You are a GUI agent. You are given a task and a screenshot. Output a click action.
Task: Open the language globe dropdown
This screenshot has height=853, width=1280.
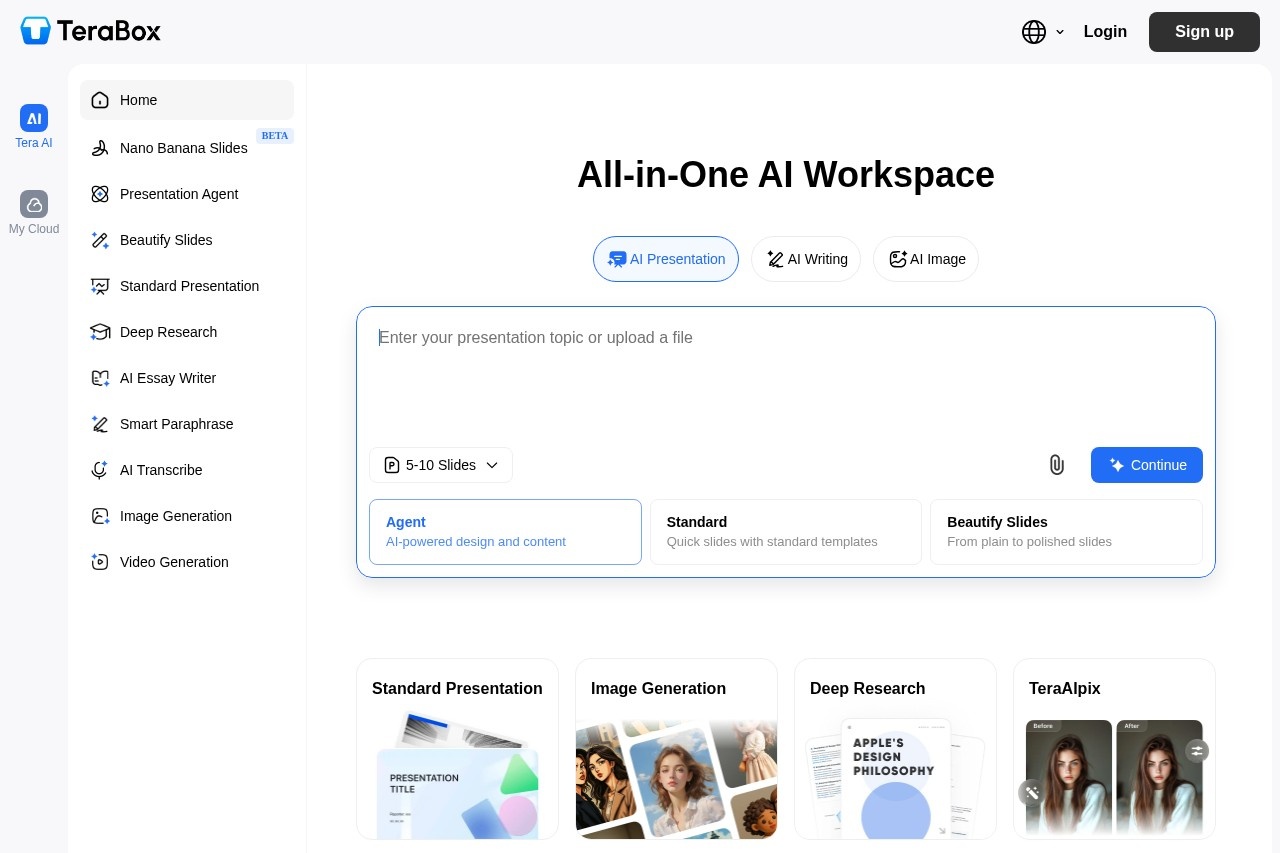1043,32
